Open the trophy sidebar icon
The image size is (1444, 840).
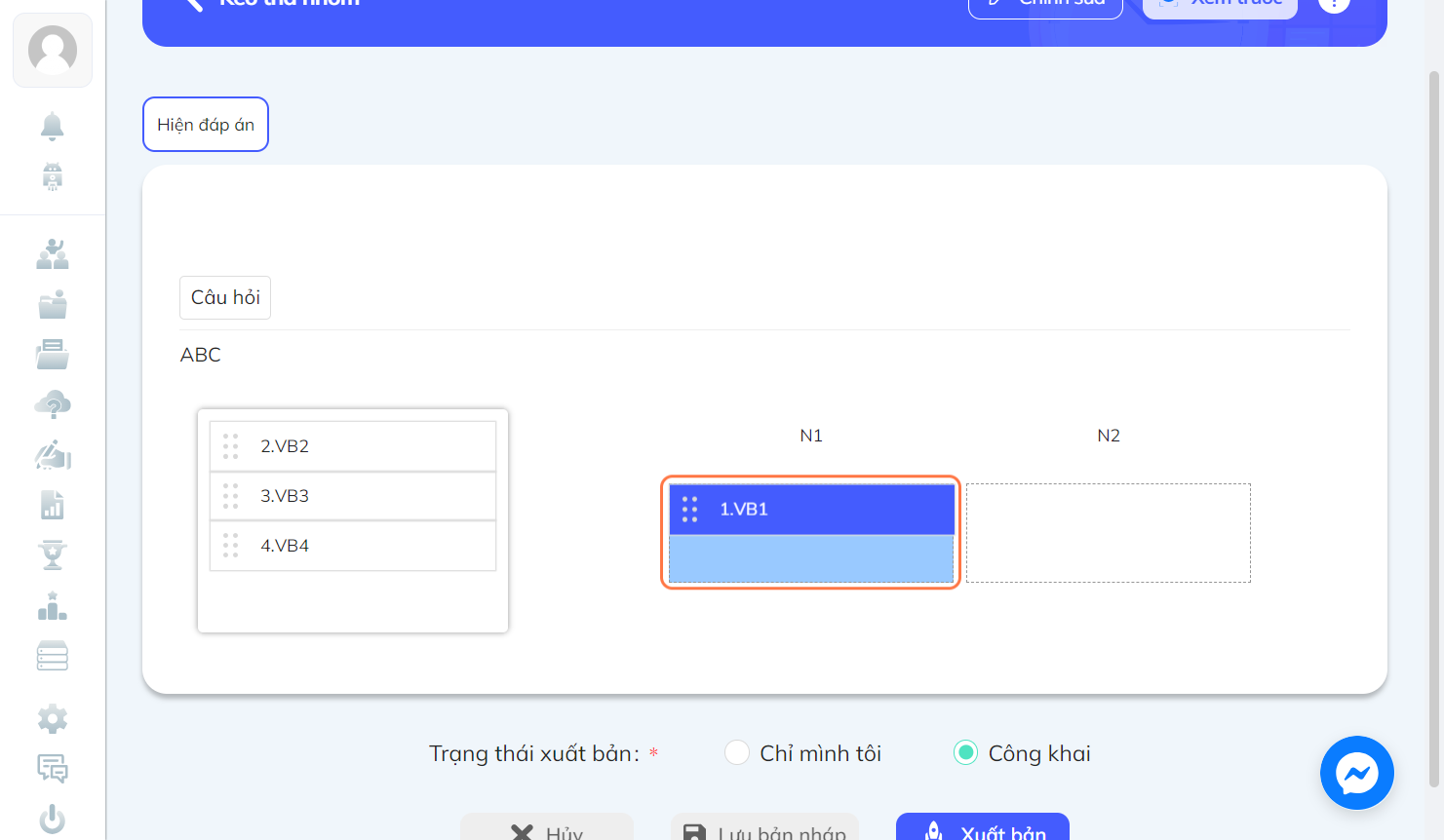(53, 555)
